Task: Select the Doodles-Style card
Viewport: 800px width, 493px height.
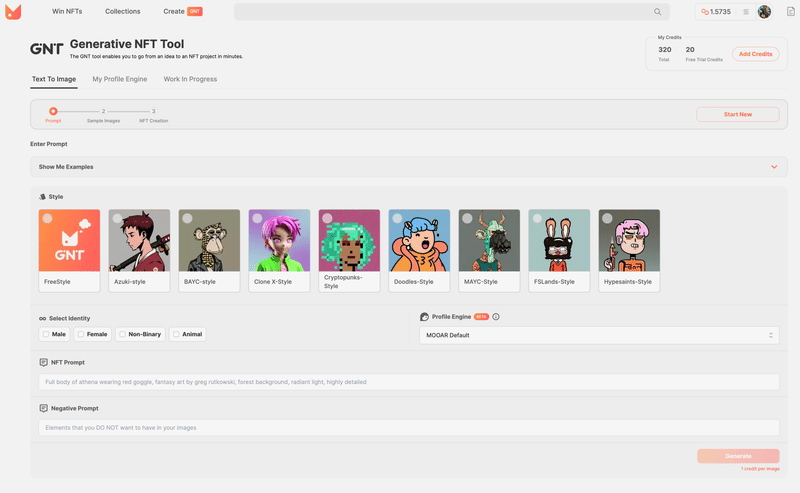Action: [419, 251]
